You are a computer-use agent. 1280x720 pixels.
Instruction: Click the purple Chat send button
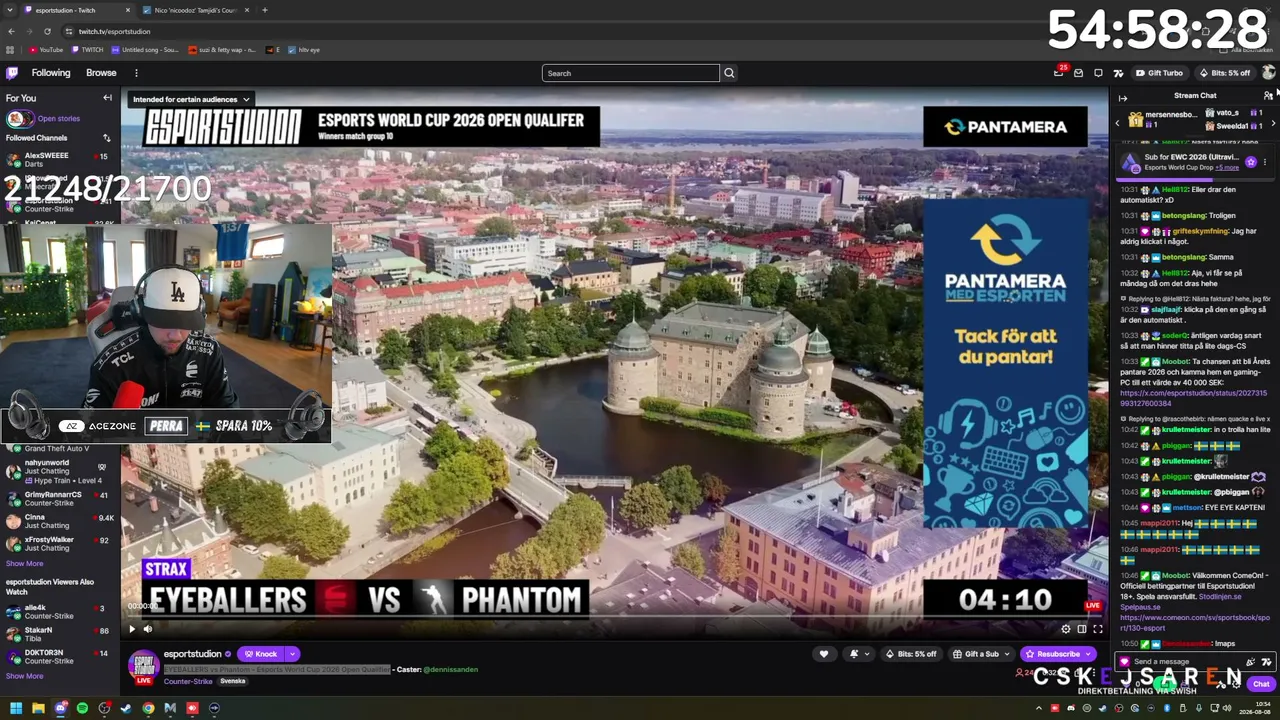point(1261,684)
